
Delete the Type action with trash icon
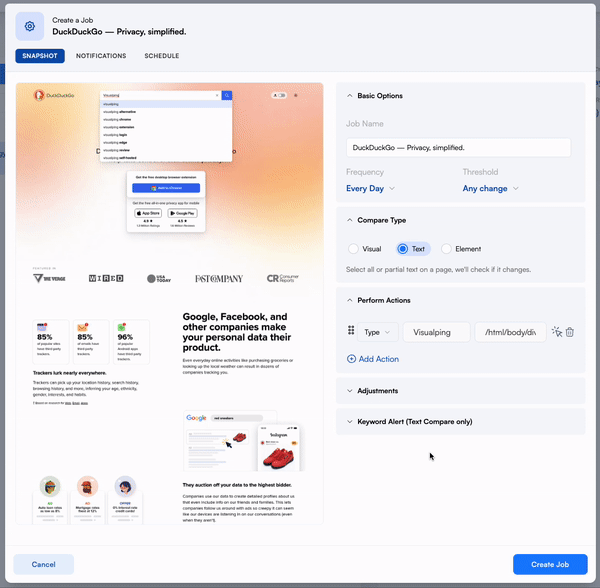pos(570,332)
